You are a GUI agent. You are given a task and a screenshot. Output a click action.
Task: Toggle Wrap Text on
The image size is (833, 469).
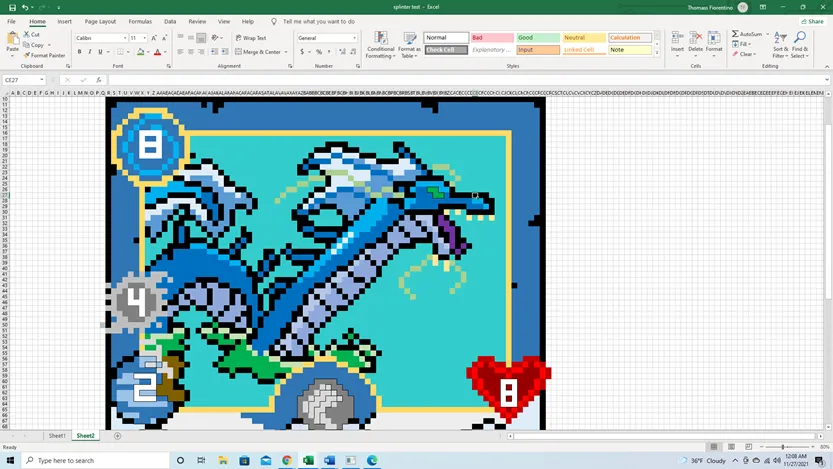[251, 38]
